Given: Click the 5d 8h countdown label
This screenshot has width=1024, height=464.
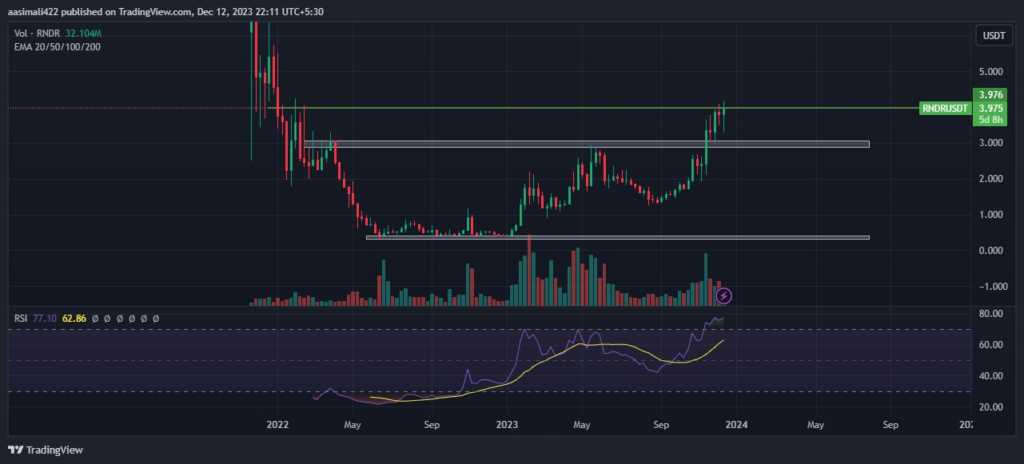Looking at the screenshot, I should click(991, 120).
